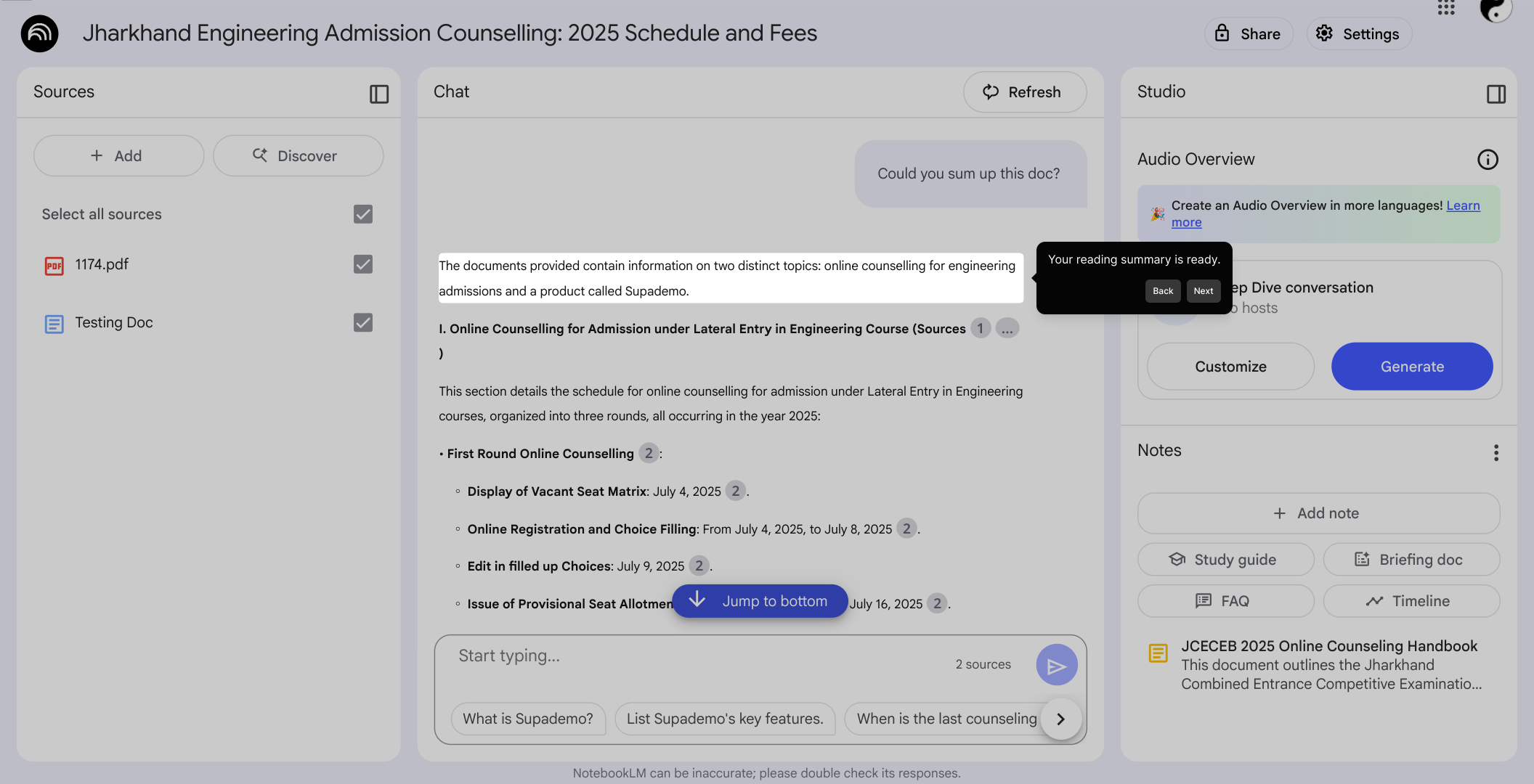
Task: Open notebook Settings
Action: [x=1360, y=34]
